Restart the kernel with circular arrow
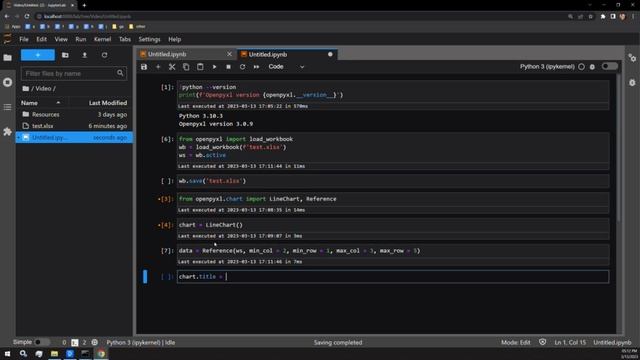Screen dimensions: 640x360 (x=242, y=67)
